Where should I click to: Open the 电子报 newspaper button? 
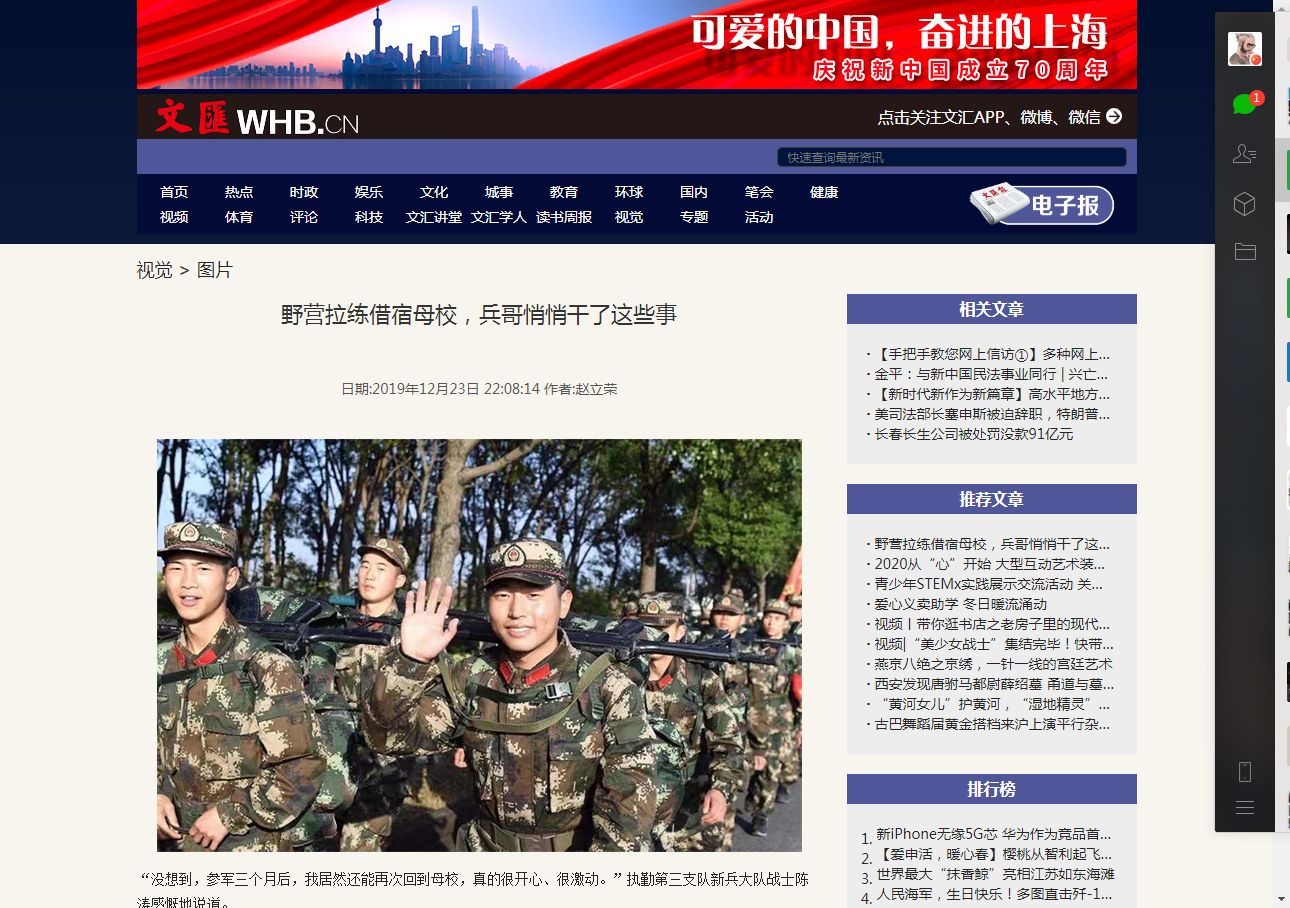point(1041,204)
